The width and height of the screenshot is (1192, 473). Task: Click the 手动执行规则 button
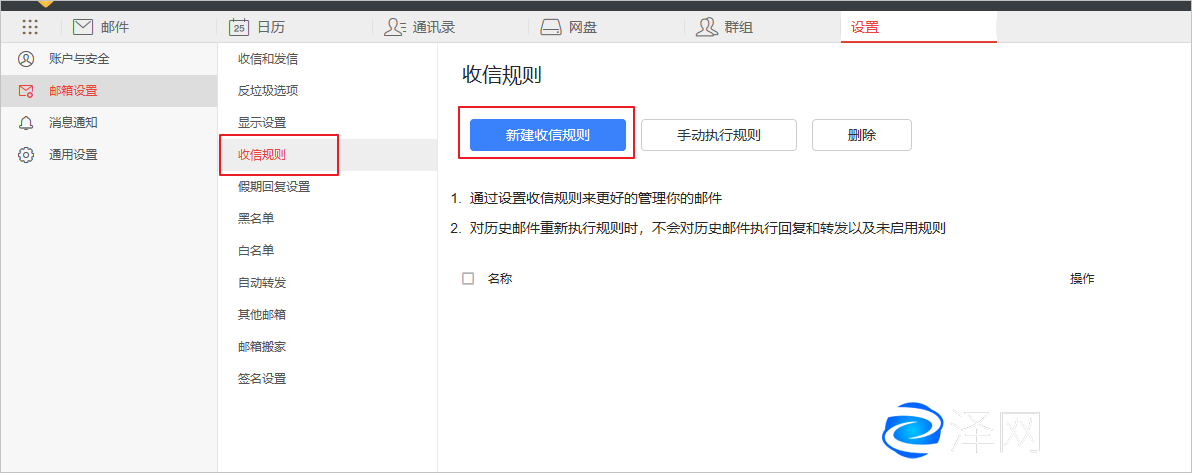coord(718,135)
